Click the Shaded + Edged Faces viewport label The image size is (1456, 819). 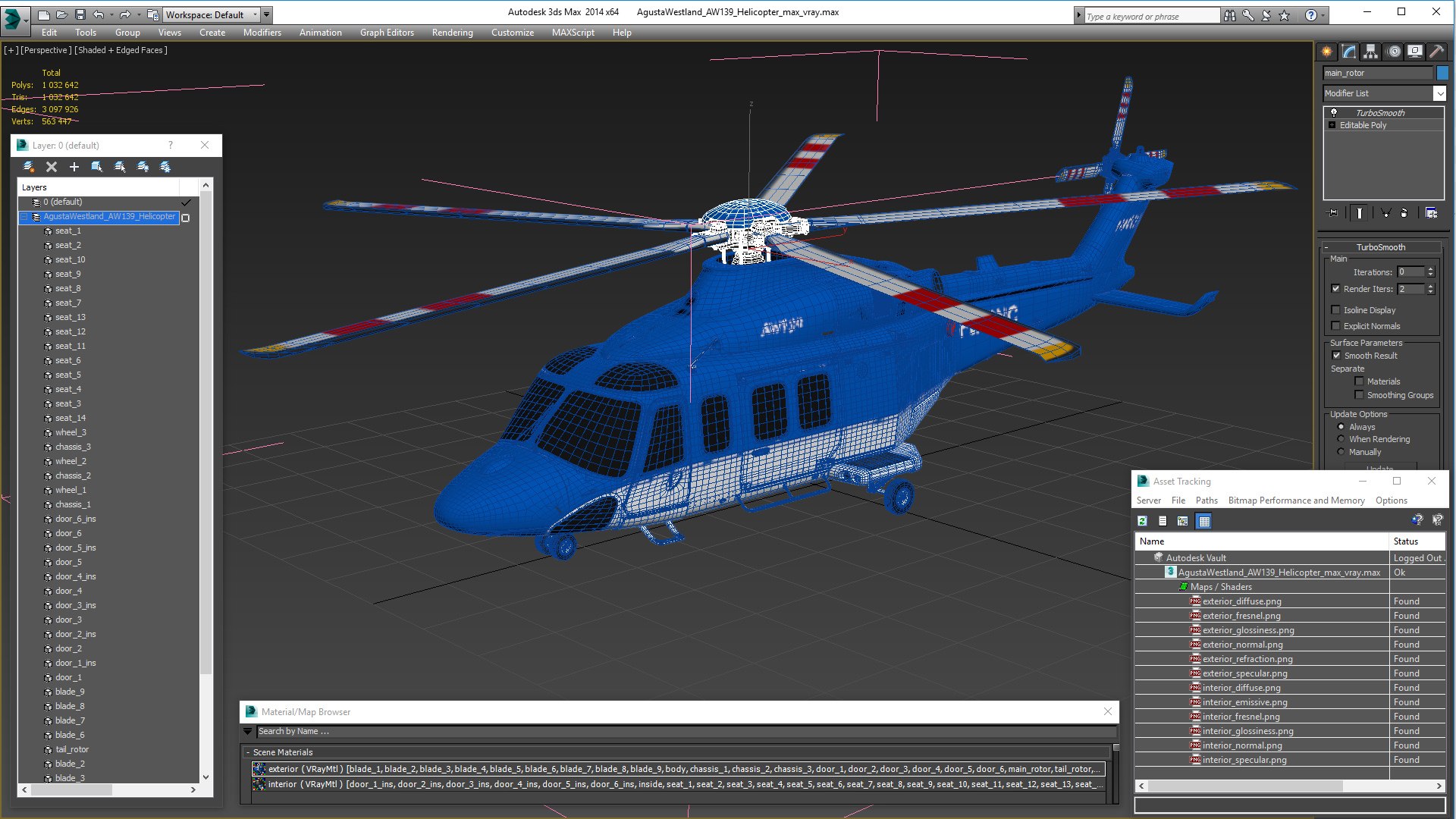pos(121,50)
